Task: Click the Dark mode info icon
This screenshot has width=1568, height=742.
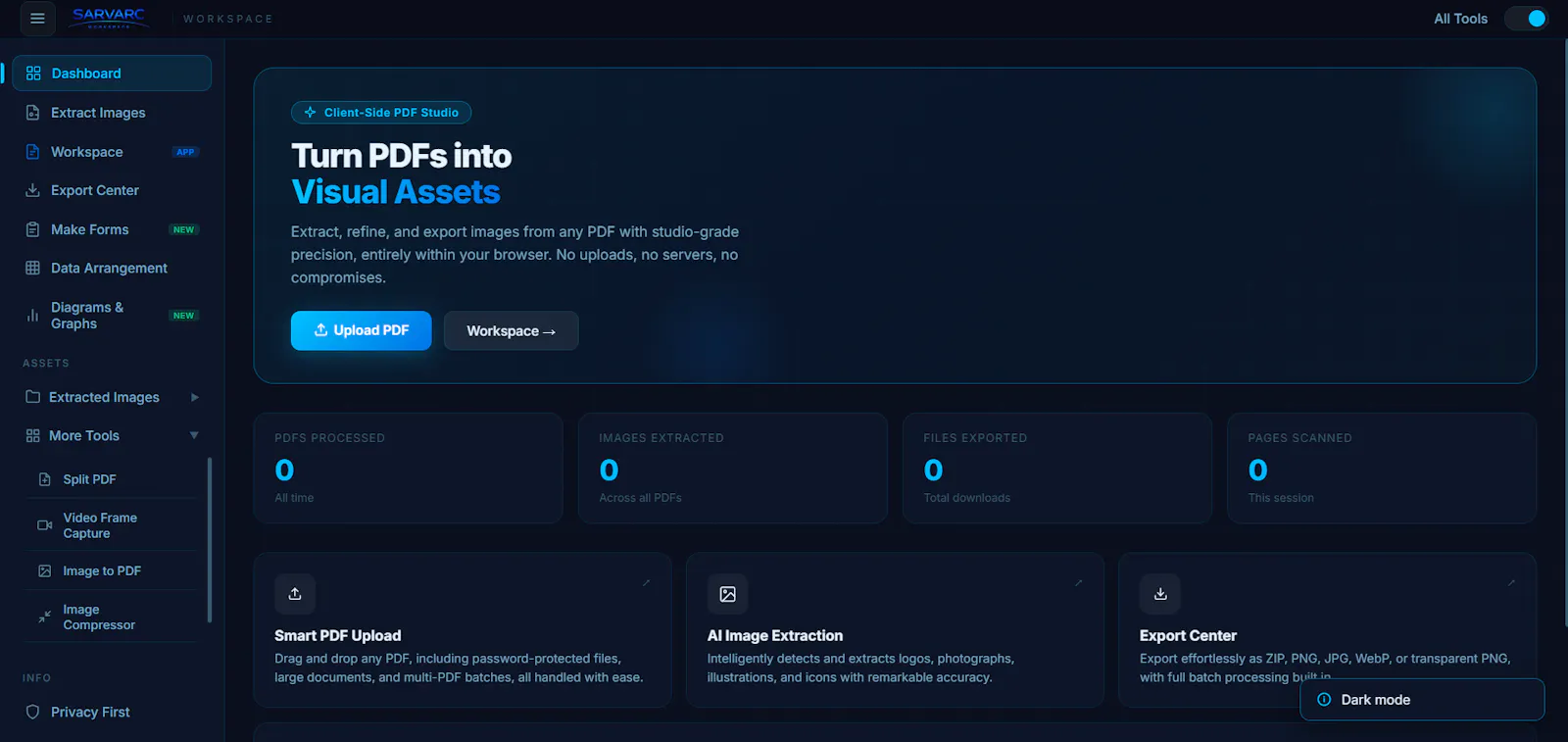Action: pos(1324,700)
